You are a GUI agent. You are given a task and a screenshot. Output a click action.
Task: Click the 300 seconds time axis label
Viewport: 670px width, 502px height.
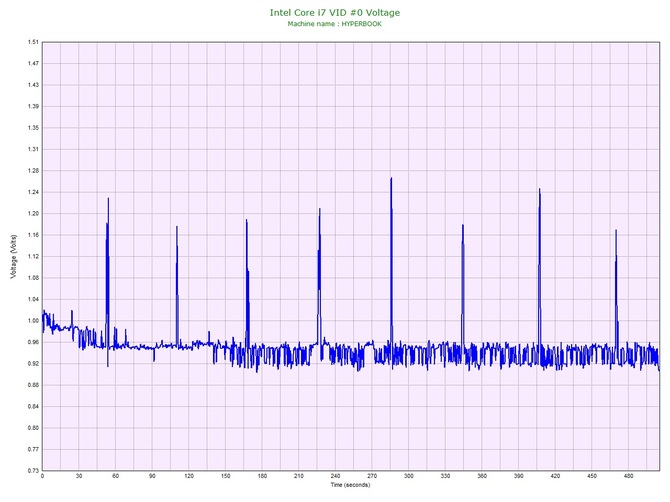coord(408,476)
